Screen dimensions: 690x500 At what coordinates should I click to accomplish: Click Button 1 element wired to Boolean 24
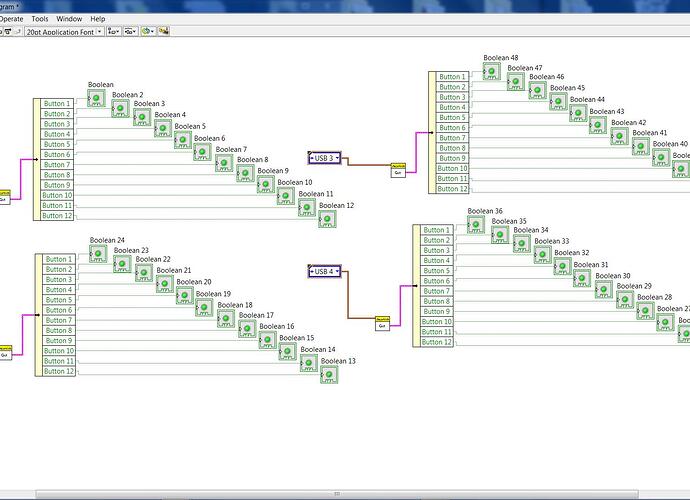click(x=59, y=259)
